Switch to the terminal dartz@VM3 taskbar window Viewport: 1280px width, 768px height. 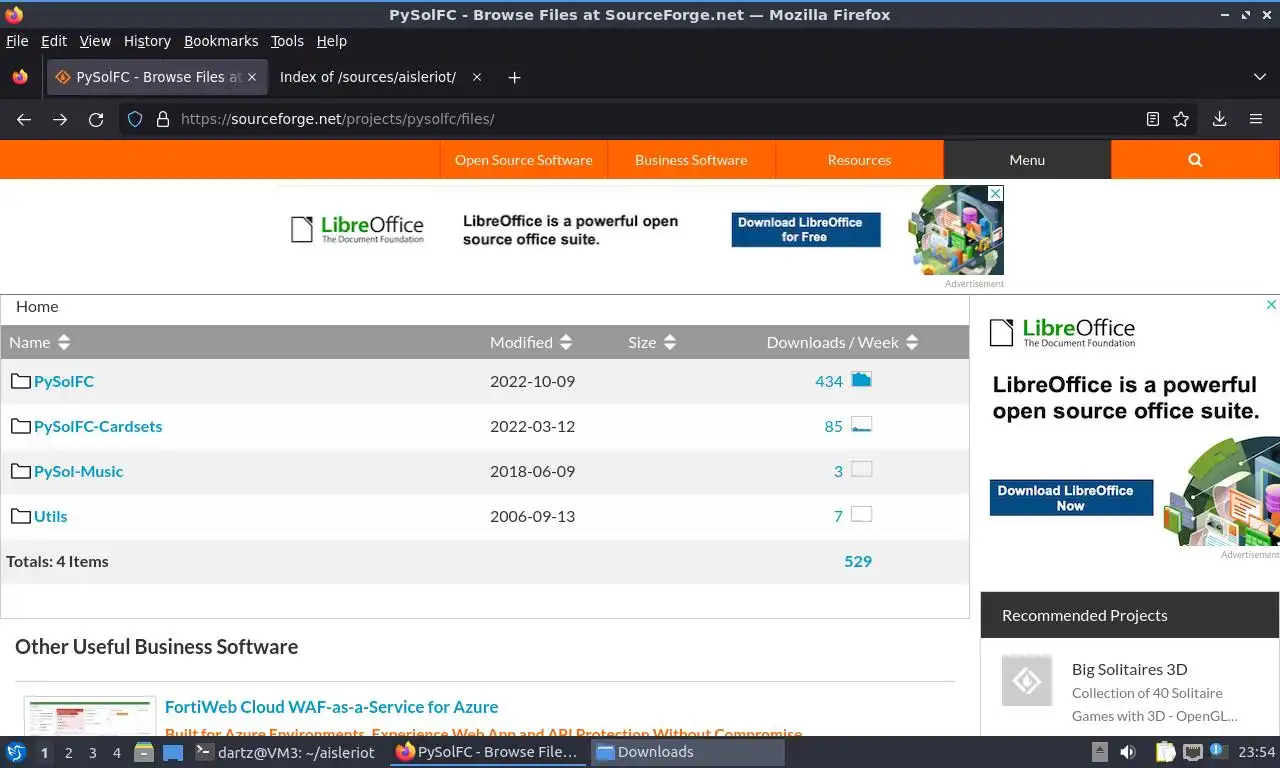(x=286, y=752)
